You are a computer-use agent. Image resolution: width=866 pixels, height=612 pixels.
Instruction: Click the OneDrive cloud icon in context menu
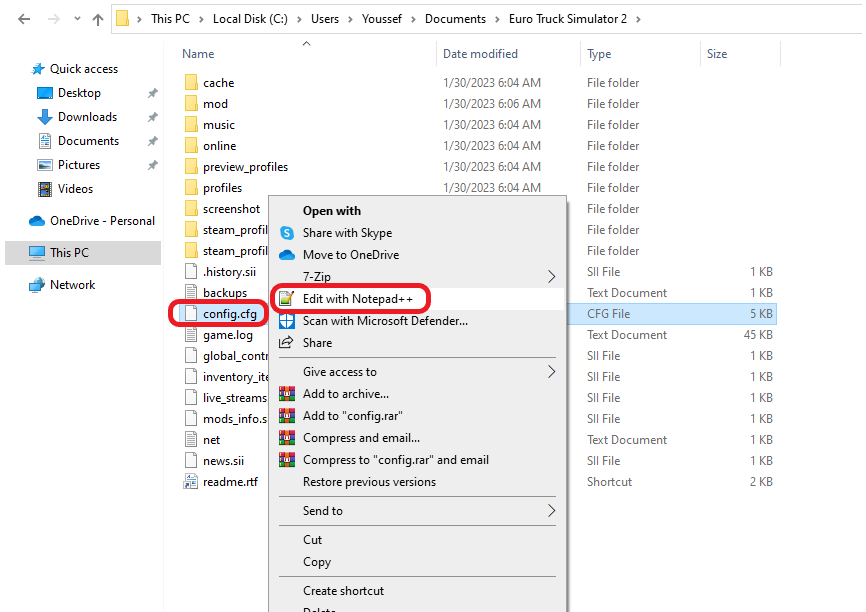pos(287,255)
